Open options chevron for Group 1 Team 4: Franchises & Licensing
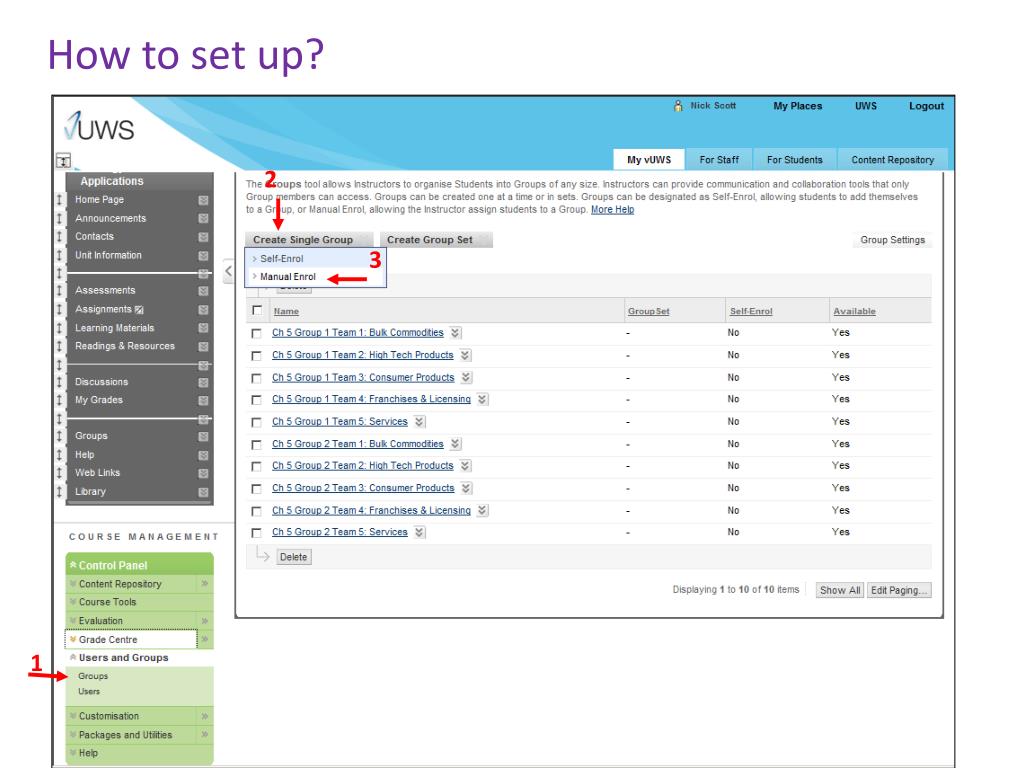The height and width of the screenshot is (768, 1024). coord(482,399)
